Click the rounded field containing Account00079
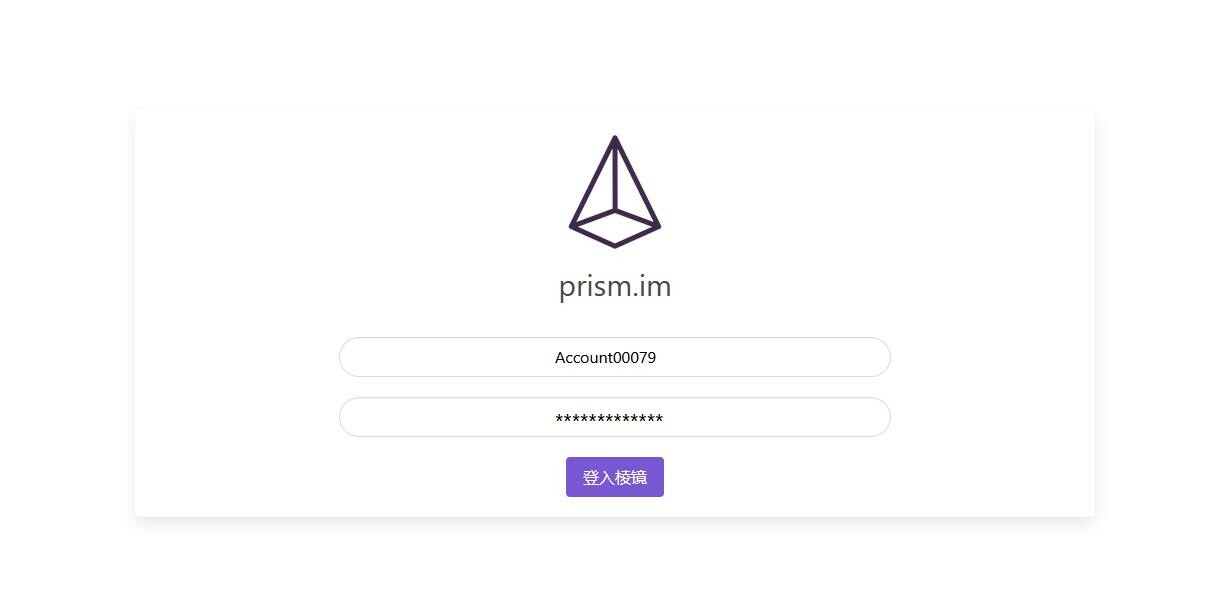This screenshot has height=602, width=1223. tap(615, 357)
